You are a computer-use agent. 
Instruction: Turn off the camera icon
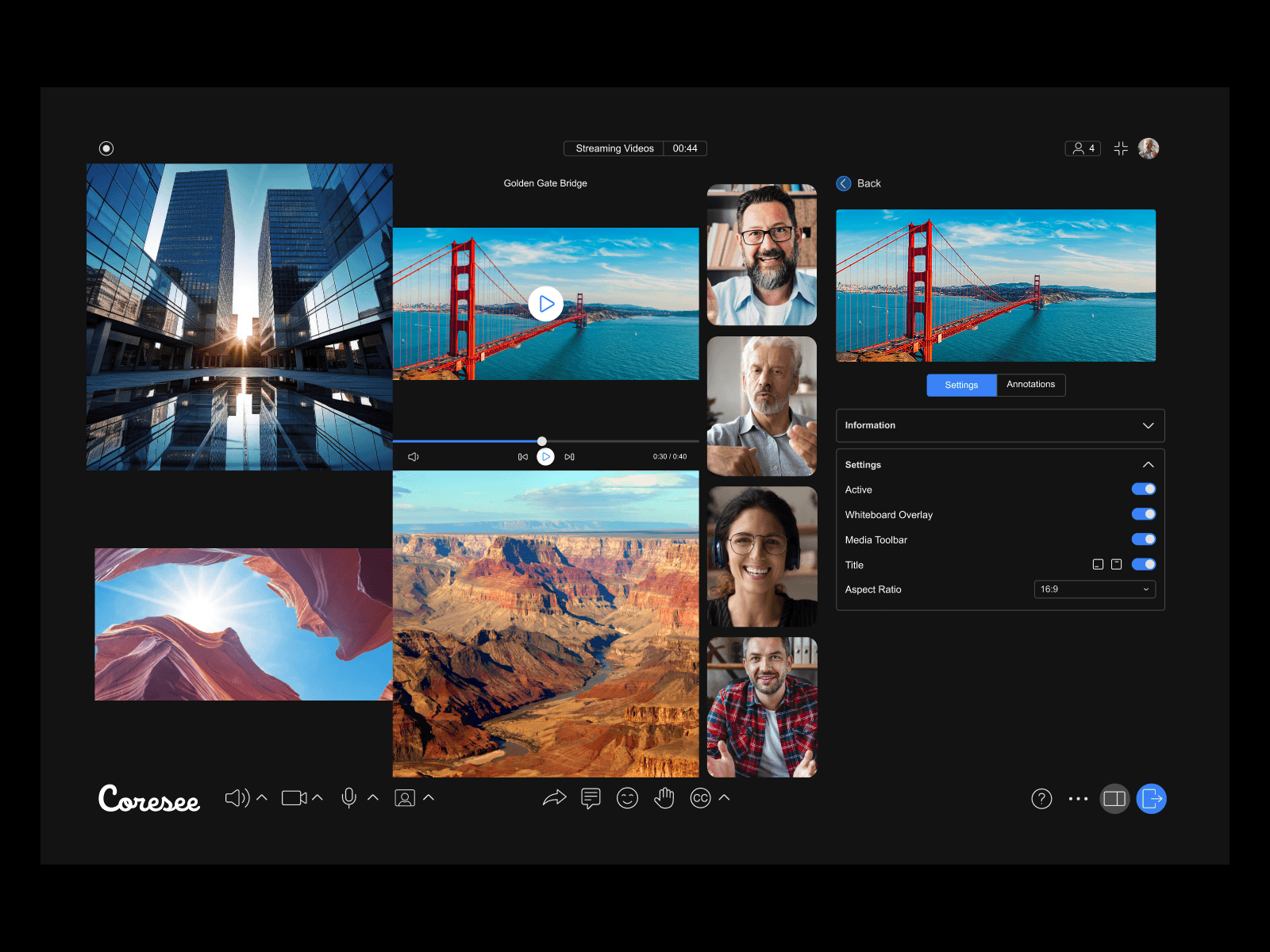tap(294, 798)
